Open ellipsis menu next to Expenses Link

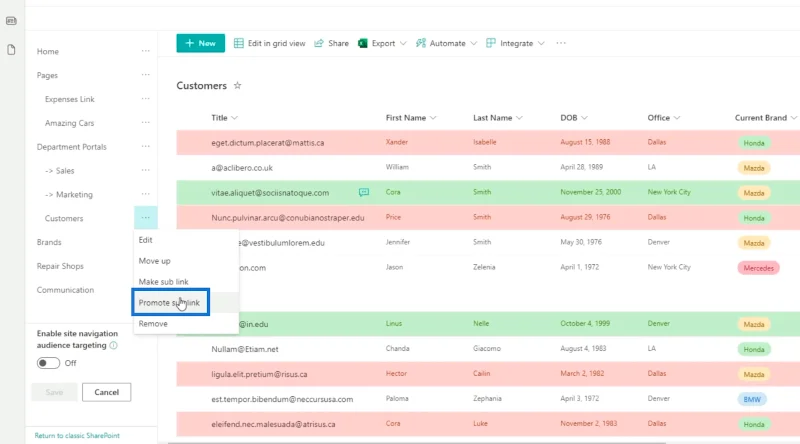(x=145, y=99)
